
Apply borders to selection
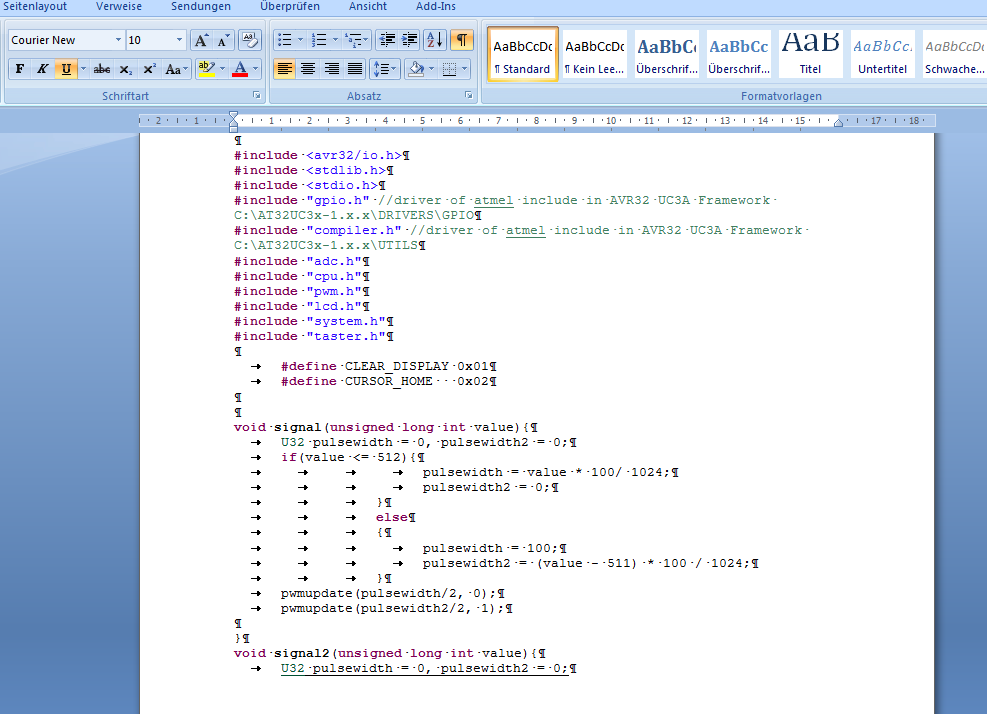tap(449, 69)
